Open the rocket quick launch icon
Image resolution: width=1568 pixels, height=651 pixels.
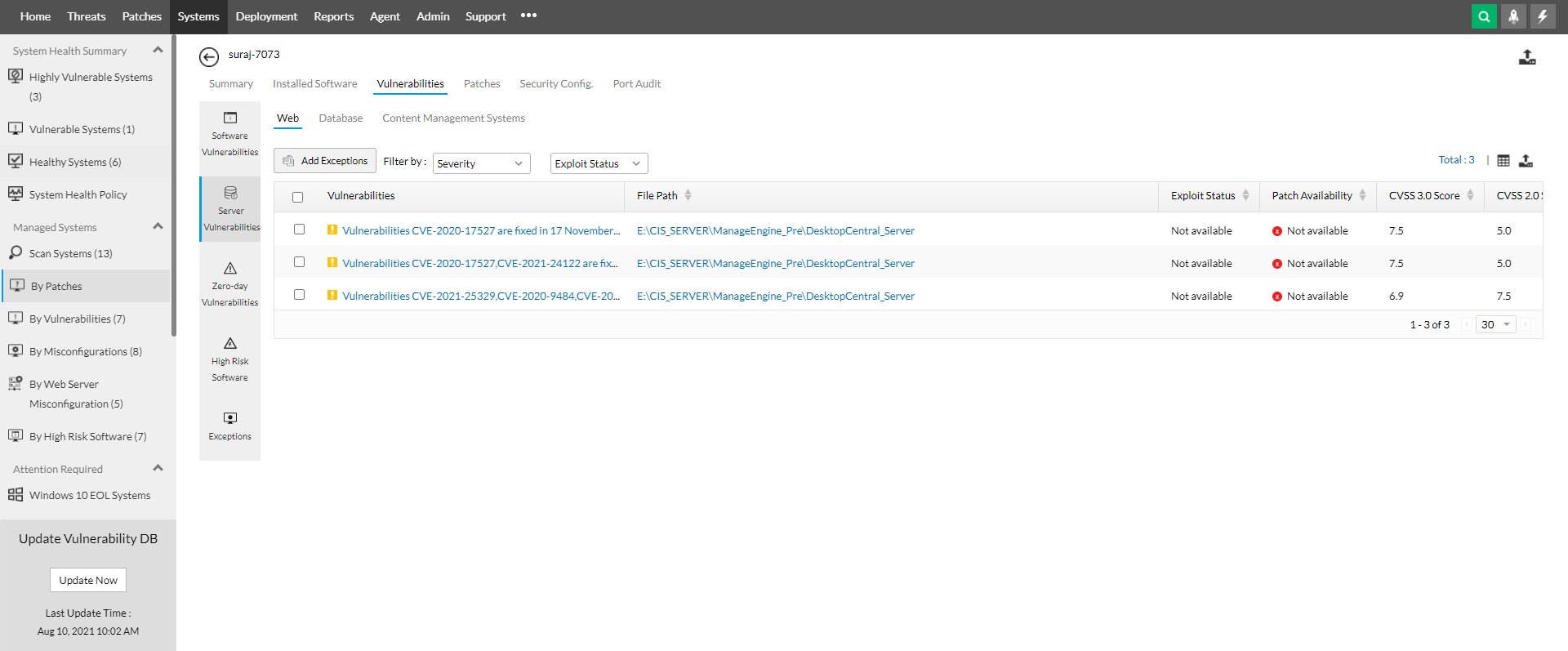1513,16
